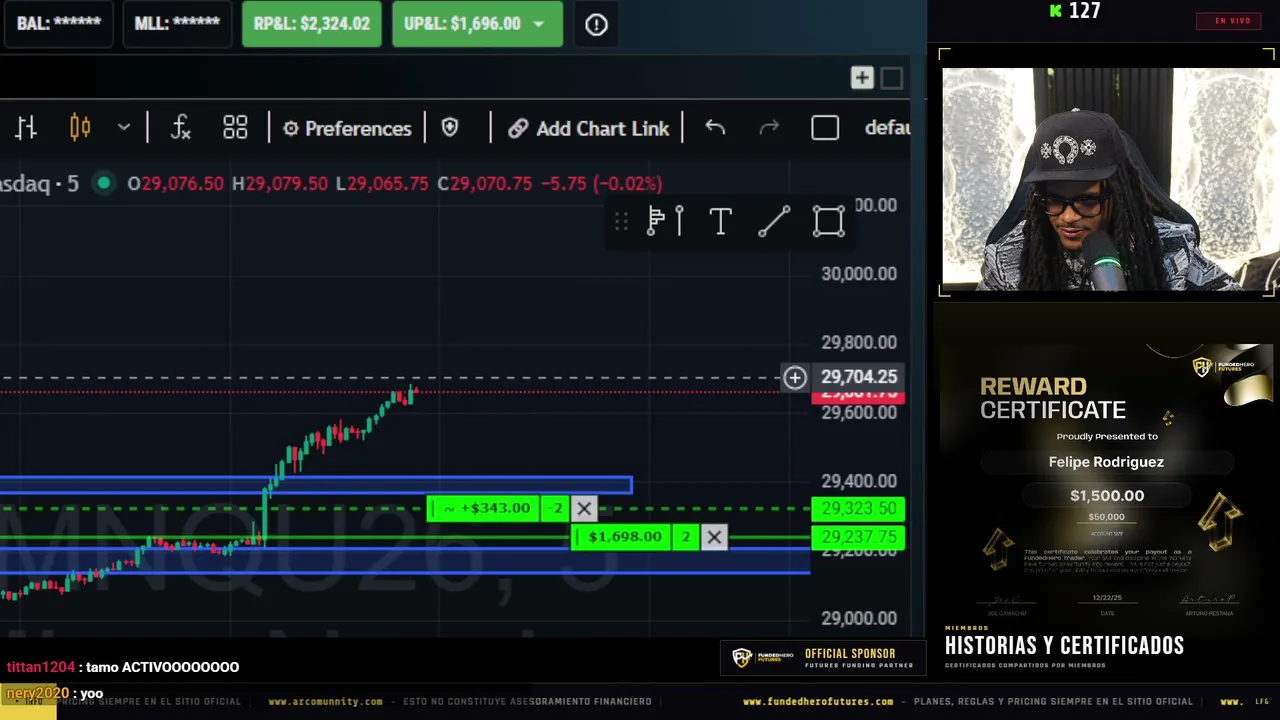Click the 29,323.50 price axis tag
This screenshot has width=1280, height=720.
[858, 509]
